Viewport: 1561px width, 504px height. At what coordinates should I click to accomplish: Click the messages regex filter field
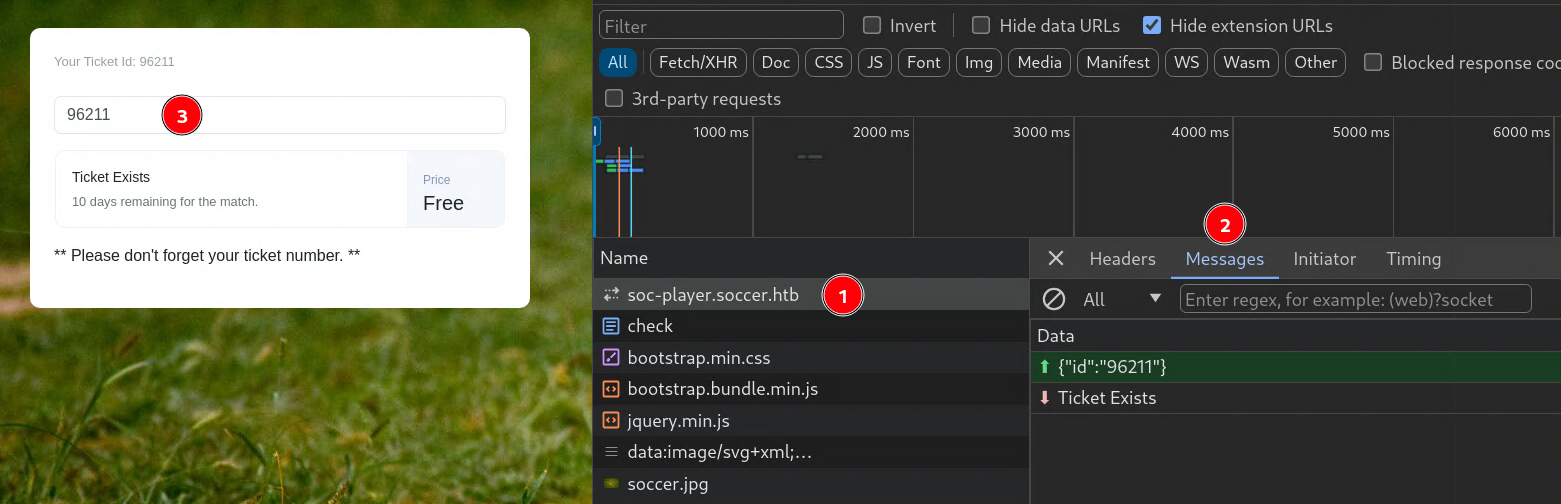click(1355, 299)
